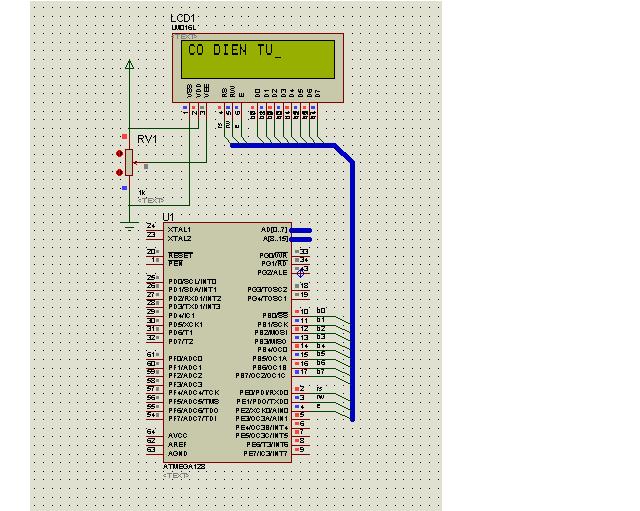This screenshot has width=640, height=511.
Task: Click the e wire label near pin 4 of U1
Action: click(318, 406)
